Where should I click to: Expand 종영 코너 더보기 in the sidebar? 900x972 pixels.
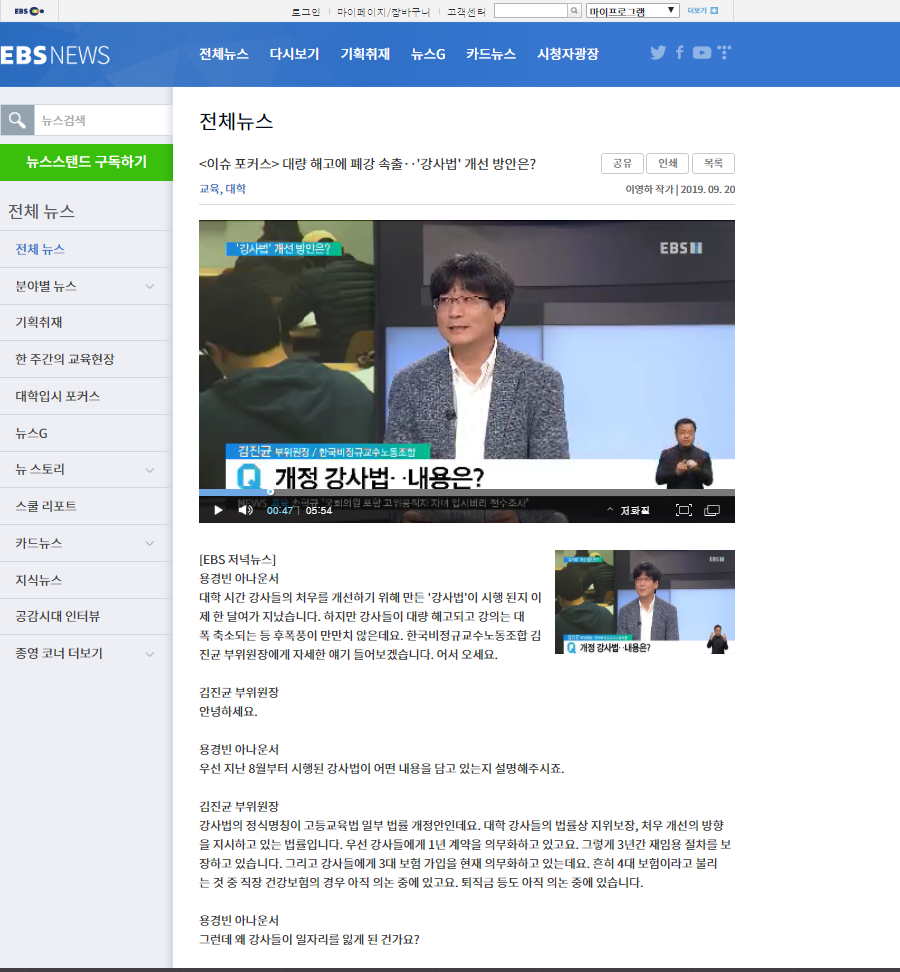(150, 654)
